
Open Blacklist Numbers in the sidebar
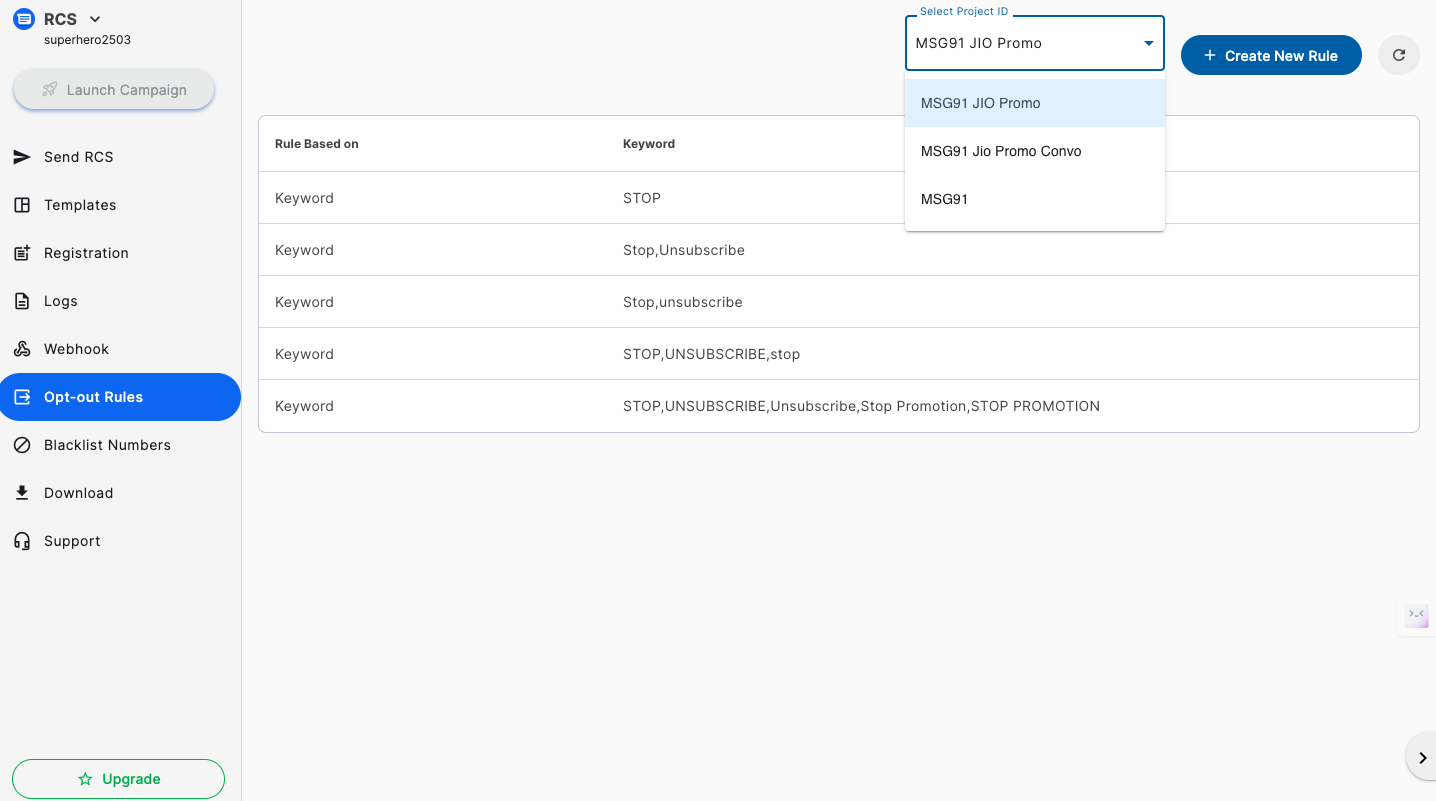tap(120, 445)
